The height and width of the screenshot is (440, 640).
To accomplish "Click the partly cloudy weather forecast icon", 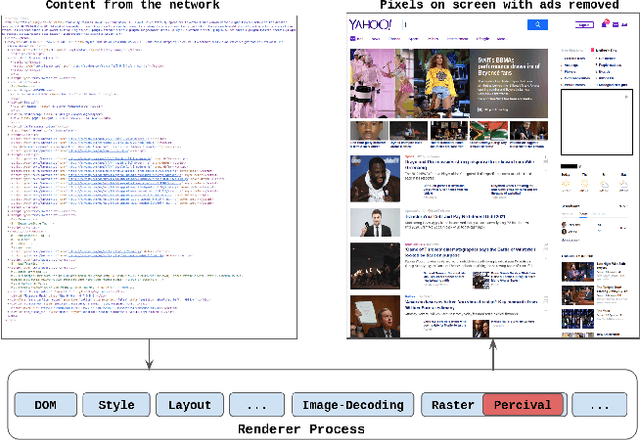I will coord(605,186).
